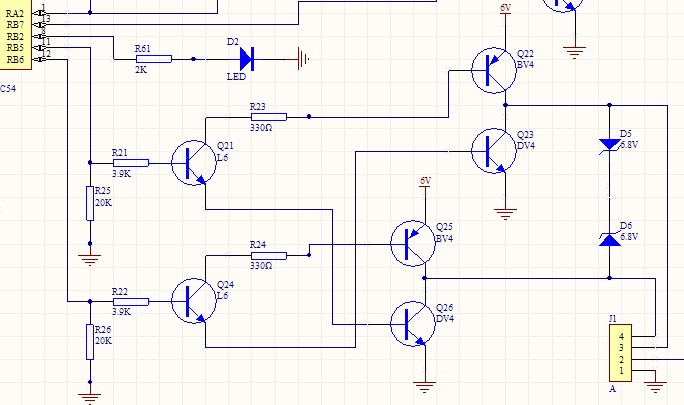Click the RB6 pin label
This screenshot has width=684, height=405.
(x=15, y=60)
